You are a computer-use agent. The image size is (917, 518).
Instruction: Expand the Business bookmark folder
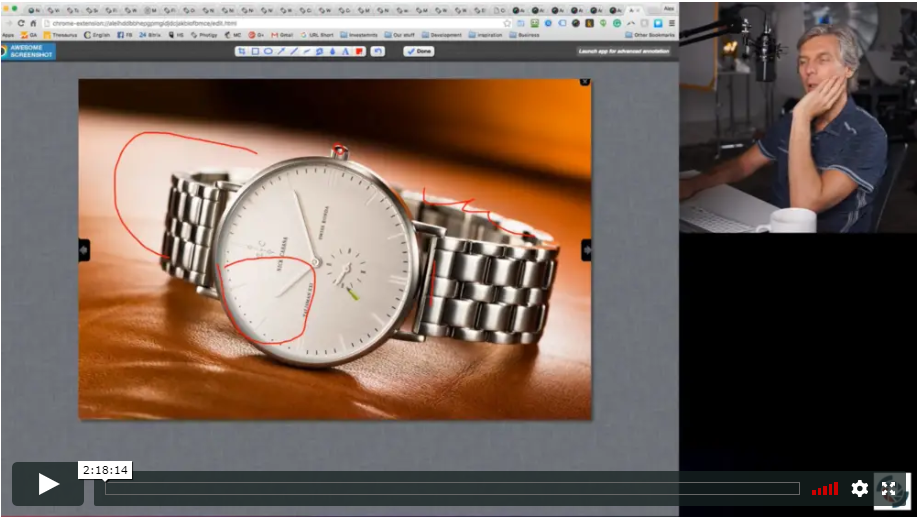point(525,35)
